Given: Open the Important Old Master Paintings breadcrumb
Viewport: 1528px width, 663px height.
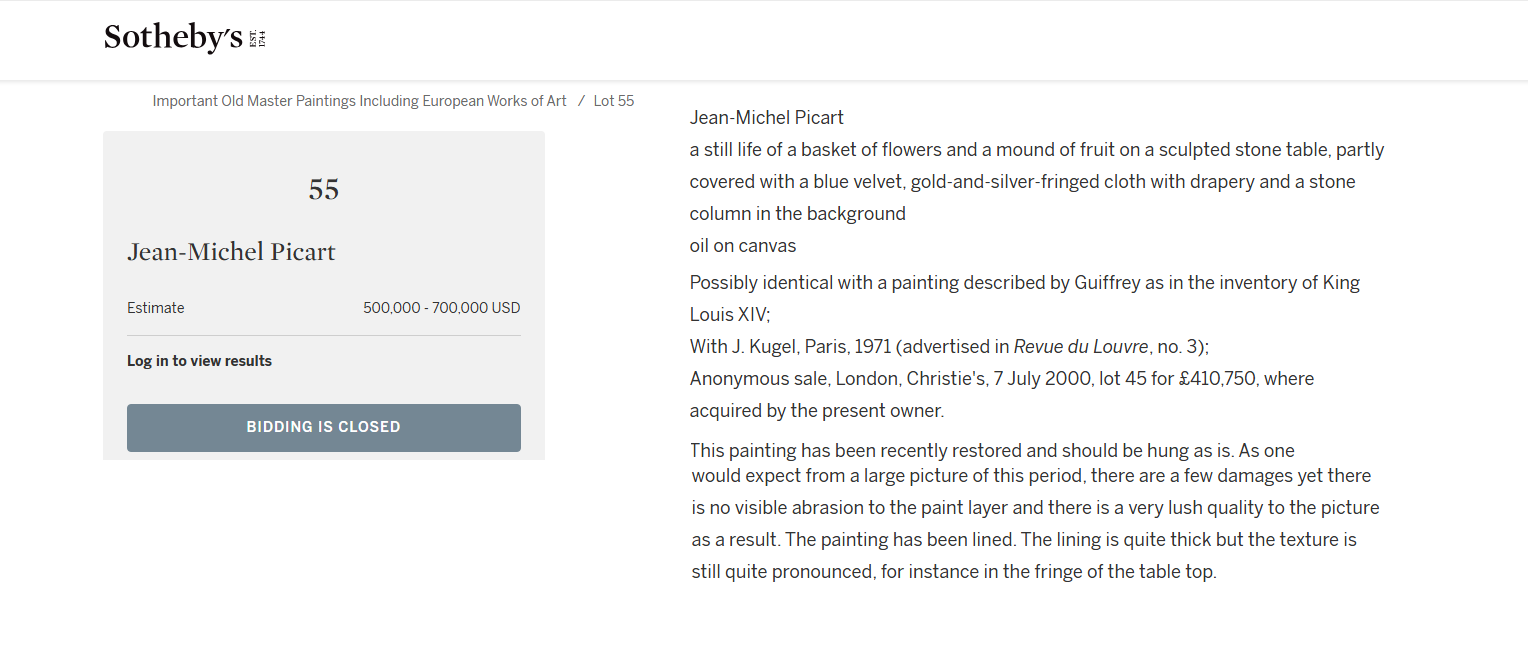Looking at the screenshot, I should point(359,101).
